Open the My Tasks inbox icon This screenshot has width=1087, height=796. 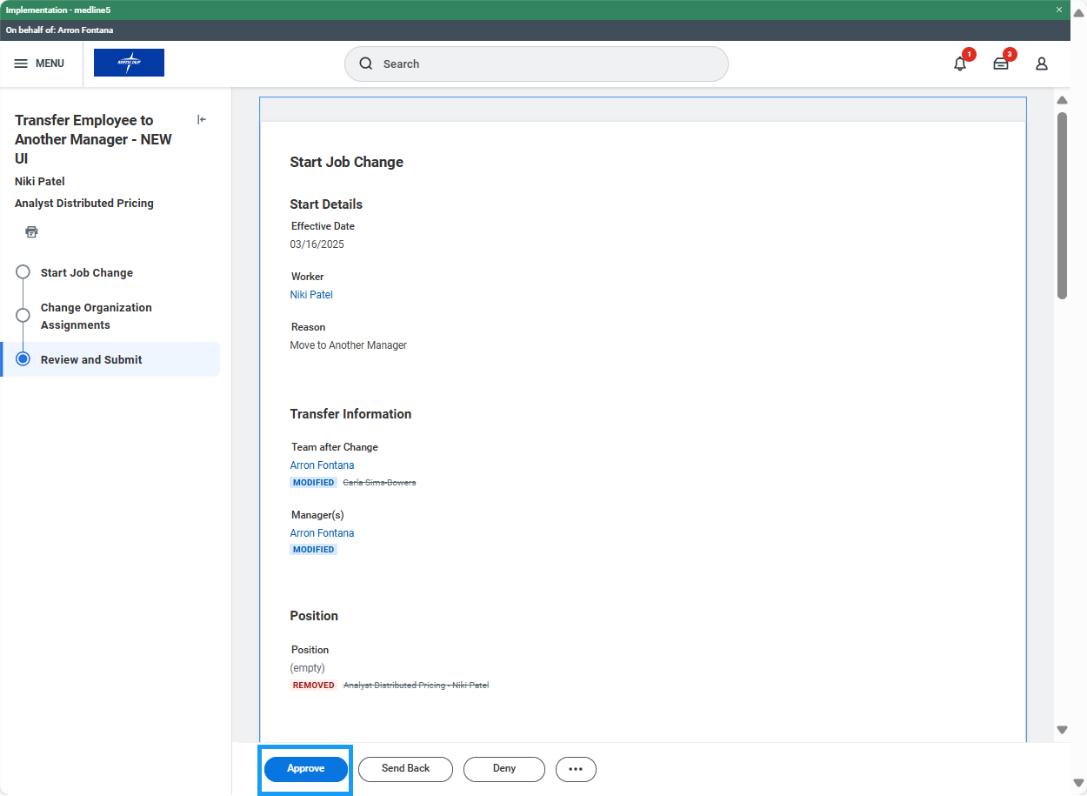click(x=1000, y=63)
